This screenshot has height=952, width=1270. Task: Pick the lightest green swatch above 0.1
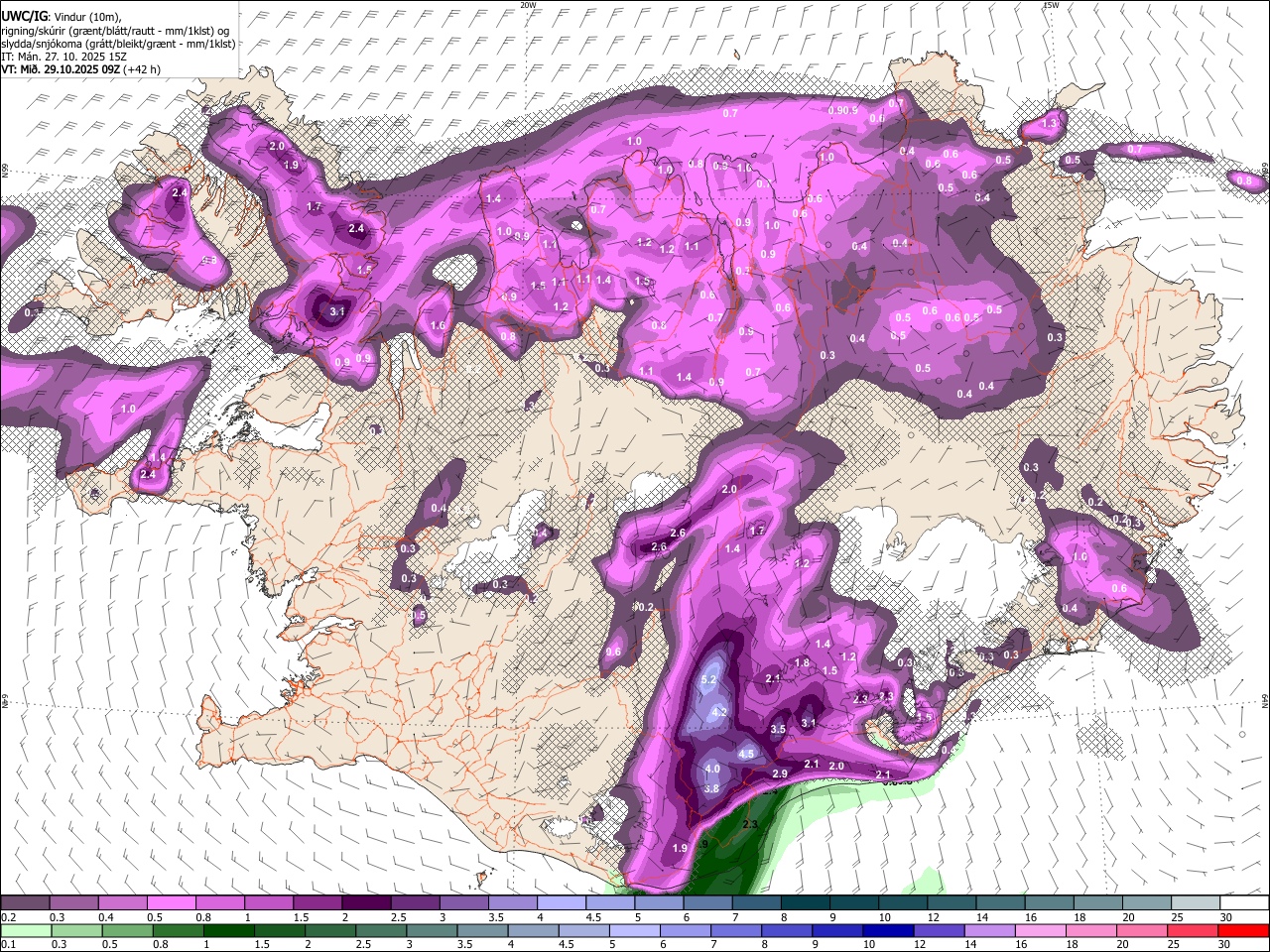(x=25, y=930)
